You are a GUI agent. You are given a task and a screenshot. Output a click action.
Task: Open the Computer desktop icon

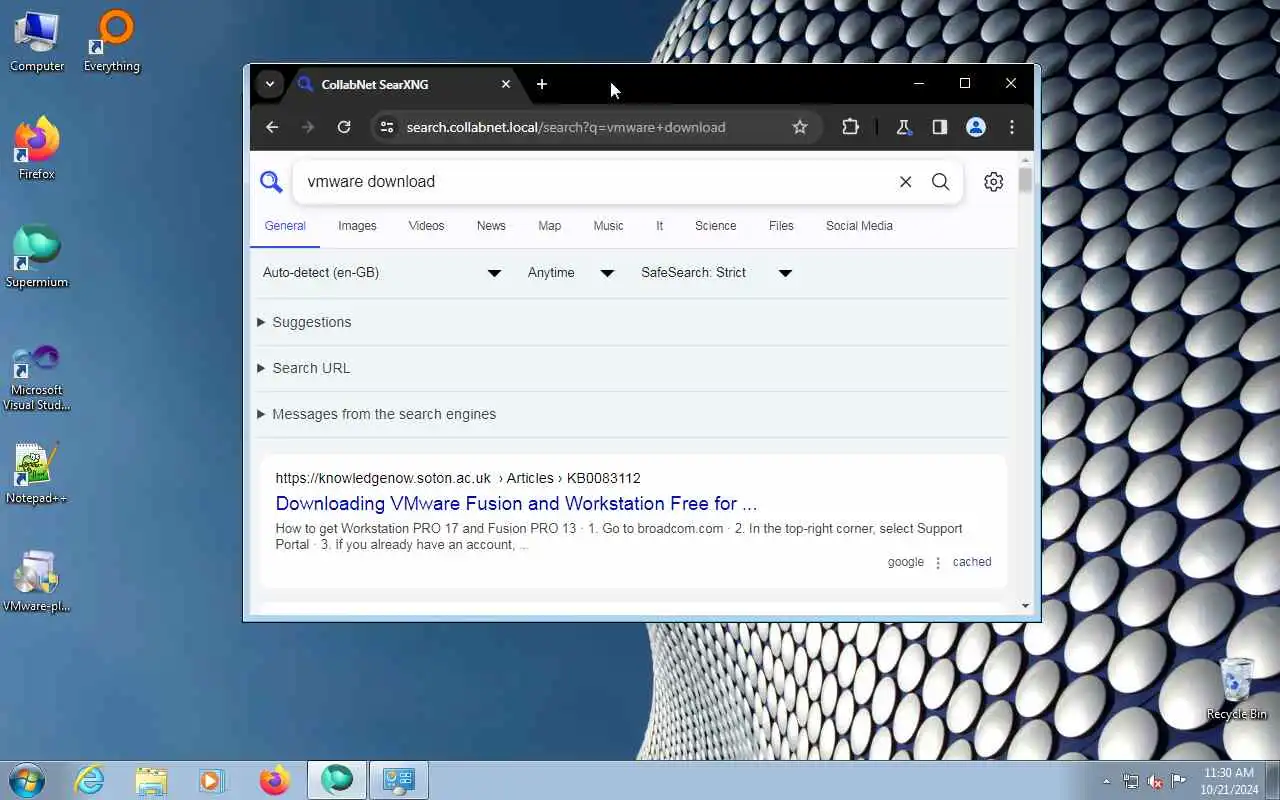[37, 41]
